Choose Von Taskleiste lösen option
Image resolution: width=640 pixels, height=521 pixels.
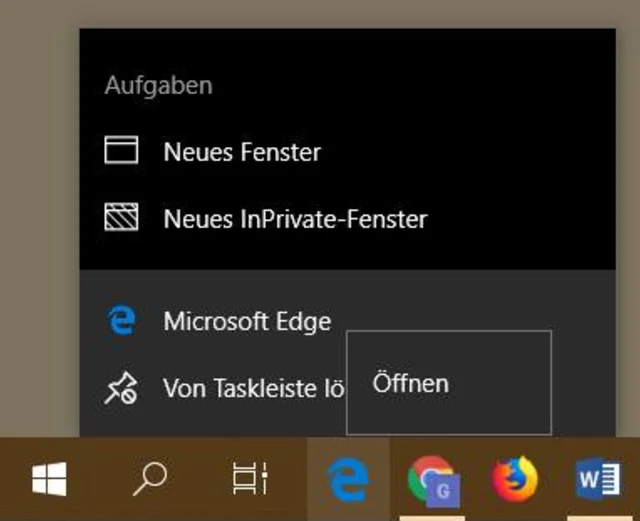254,387
